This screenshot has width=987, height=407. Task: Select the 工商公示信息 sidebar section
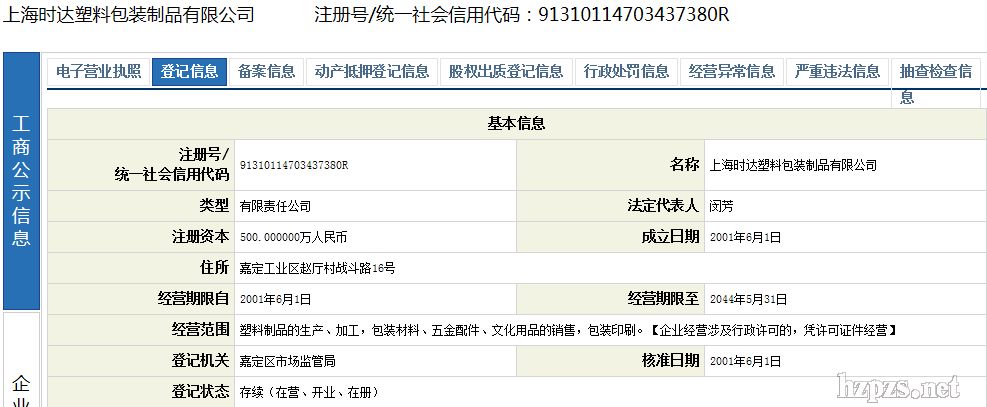(x=21, y=180)
